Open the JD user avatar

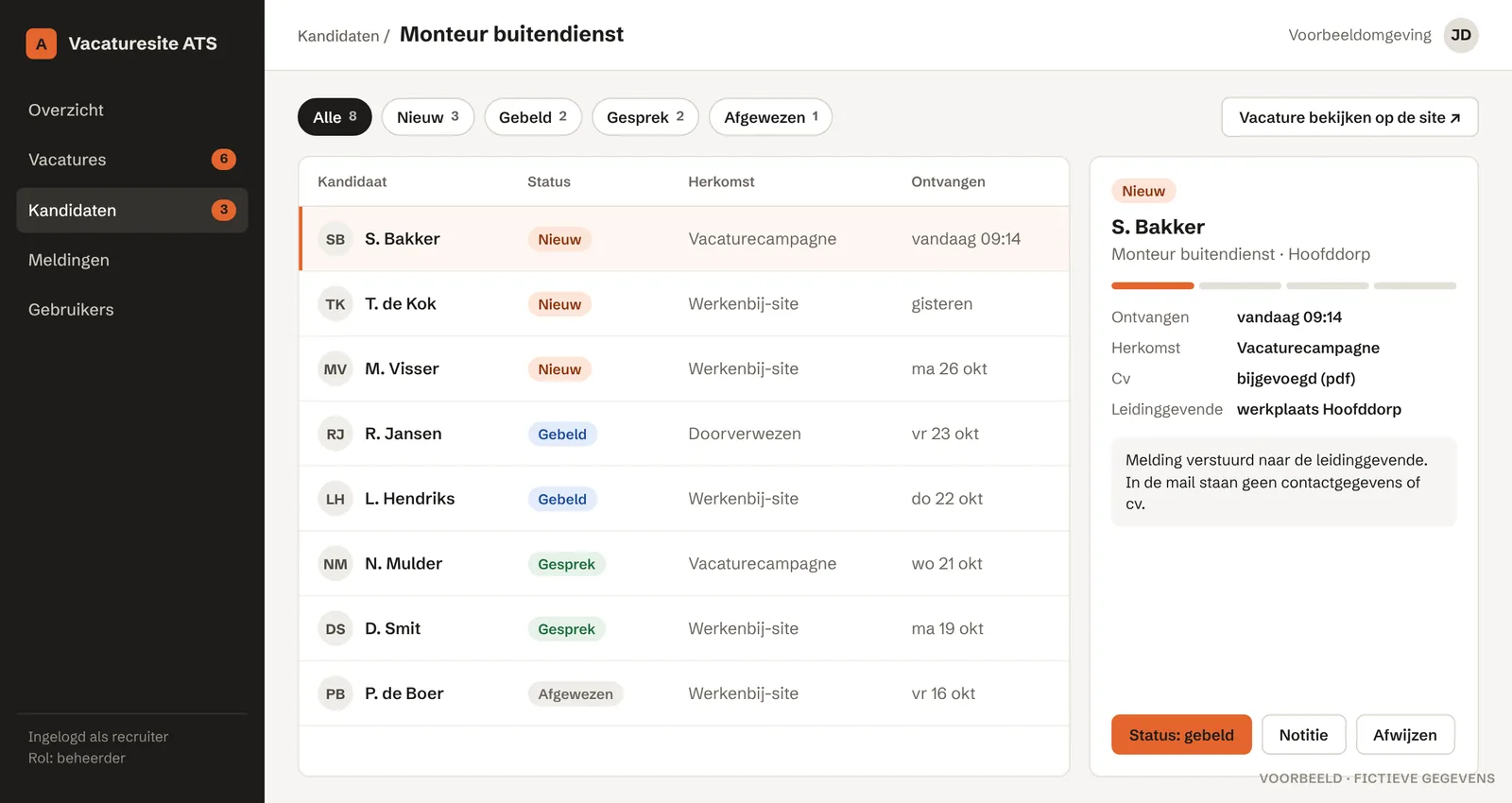[x=1461, y=35]
